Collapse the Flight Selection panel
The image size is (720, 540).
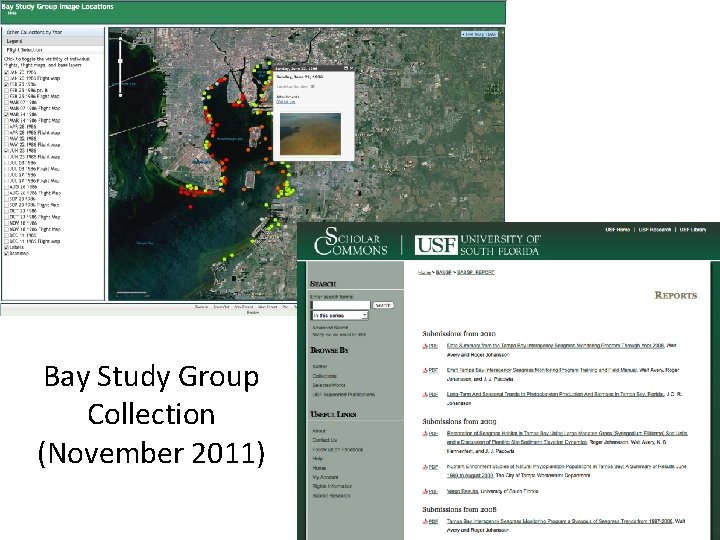(53, 50)
